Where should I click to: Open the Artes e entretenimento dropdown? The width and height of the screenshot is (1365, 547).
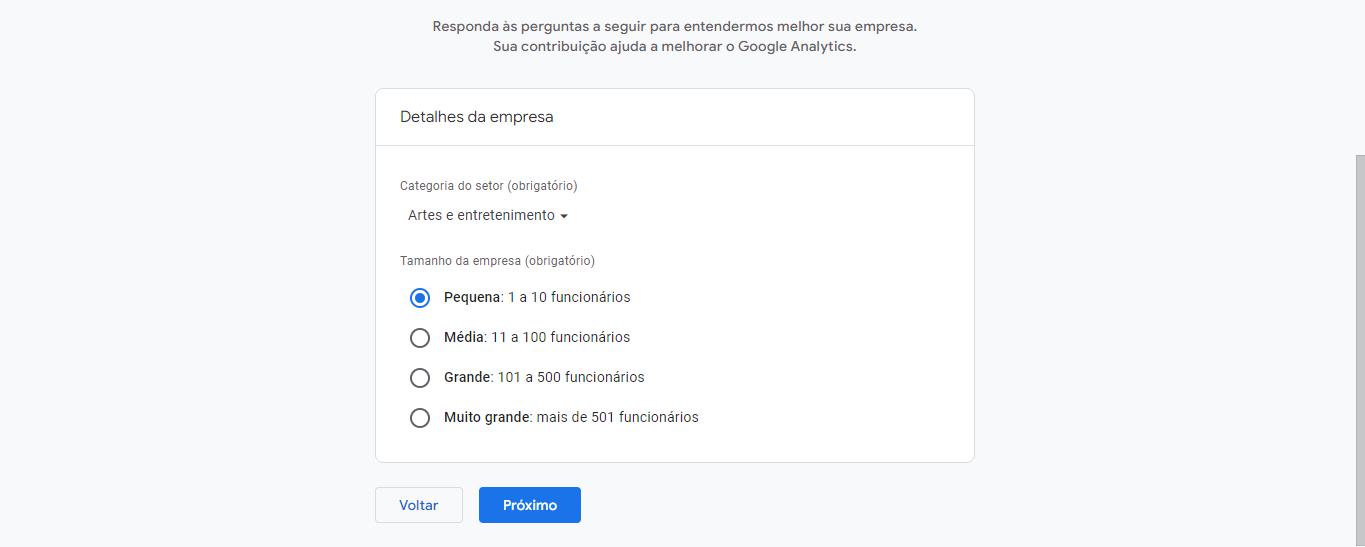481,215
